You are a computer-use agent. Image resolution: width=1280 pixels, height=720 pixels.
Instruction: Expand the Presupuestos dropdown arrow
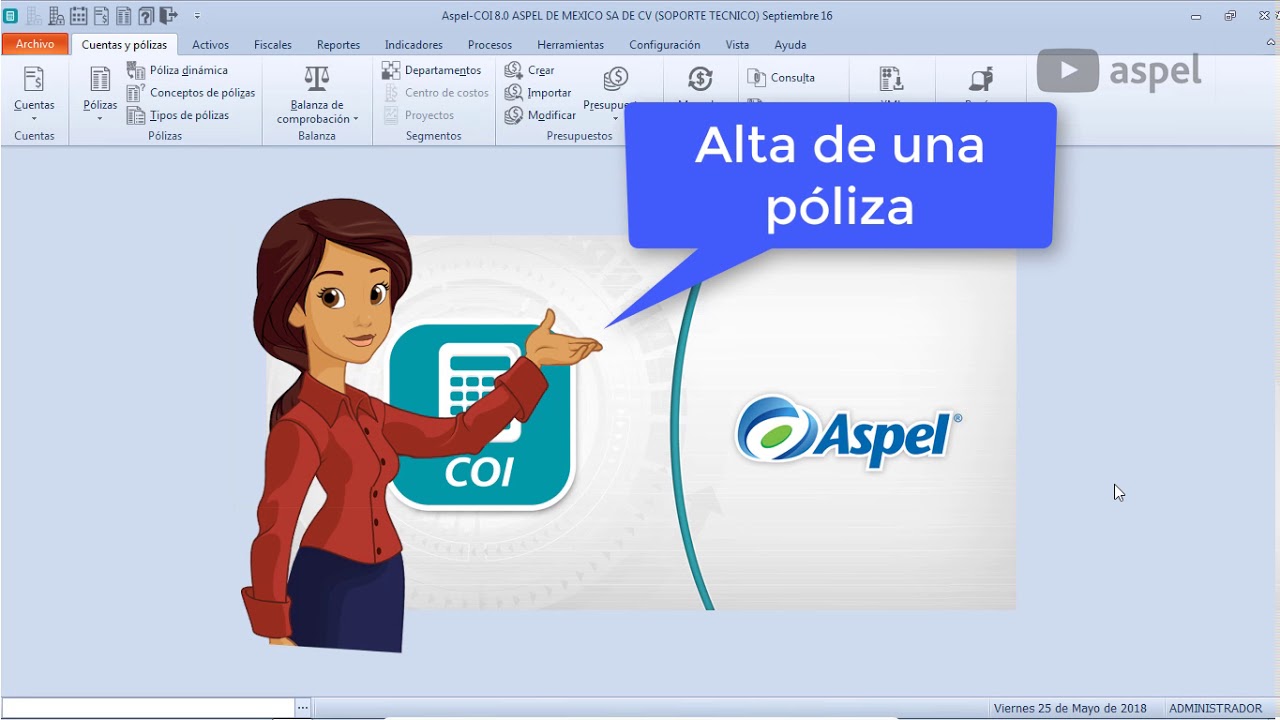[616, 119]
